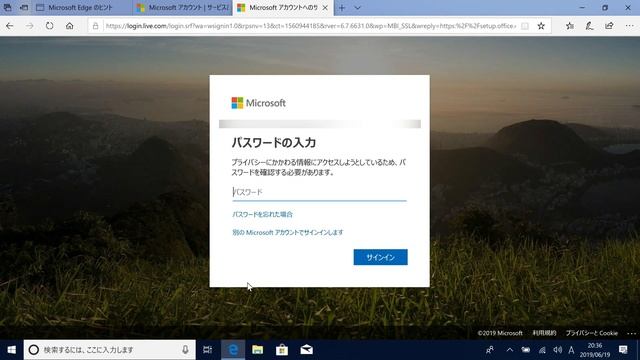This screenshot has width=640, height=360.
Task: Open Task View from the taskbar
Action: [207, 350]
